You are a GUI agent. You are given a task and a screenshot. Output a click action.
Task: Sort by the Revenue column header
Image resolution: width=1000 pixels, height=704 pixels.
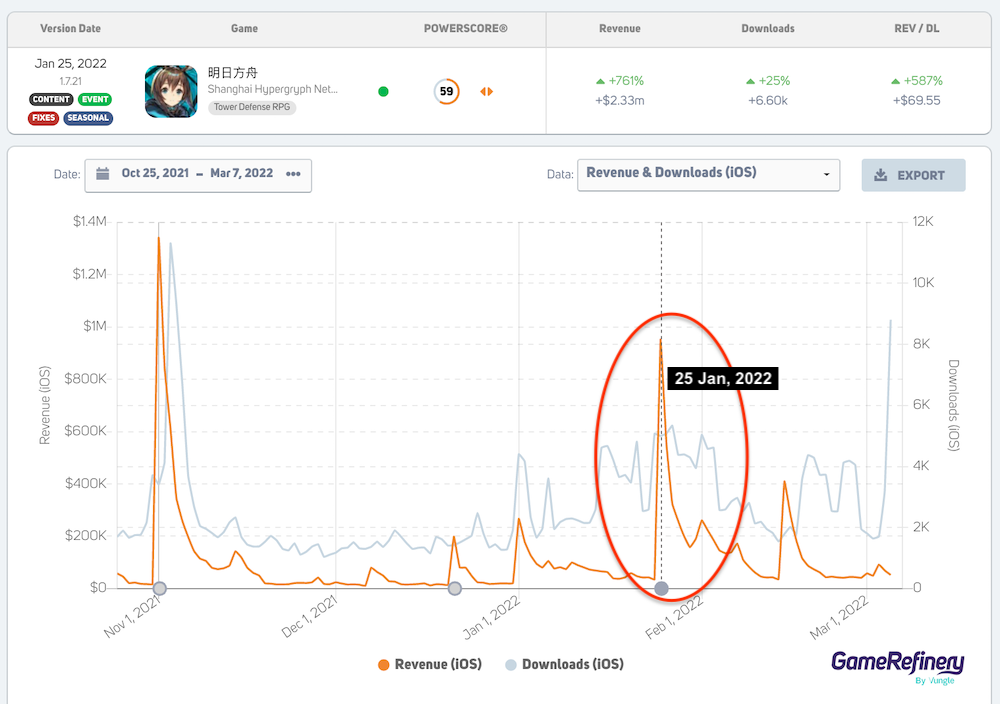coord(620,28)
